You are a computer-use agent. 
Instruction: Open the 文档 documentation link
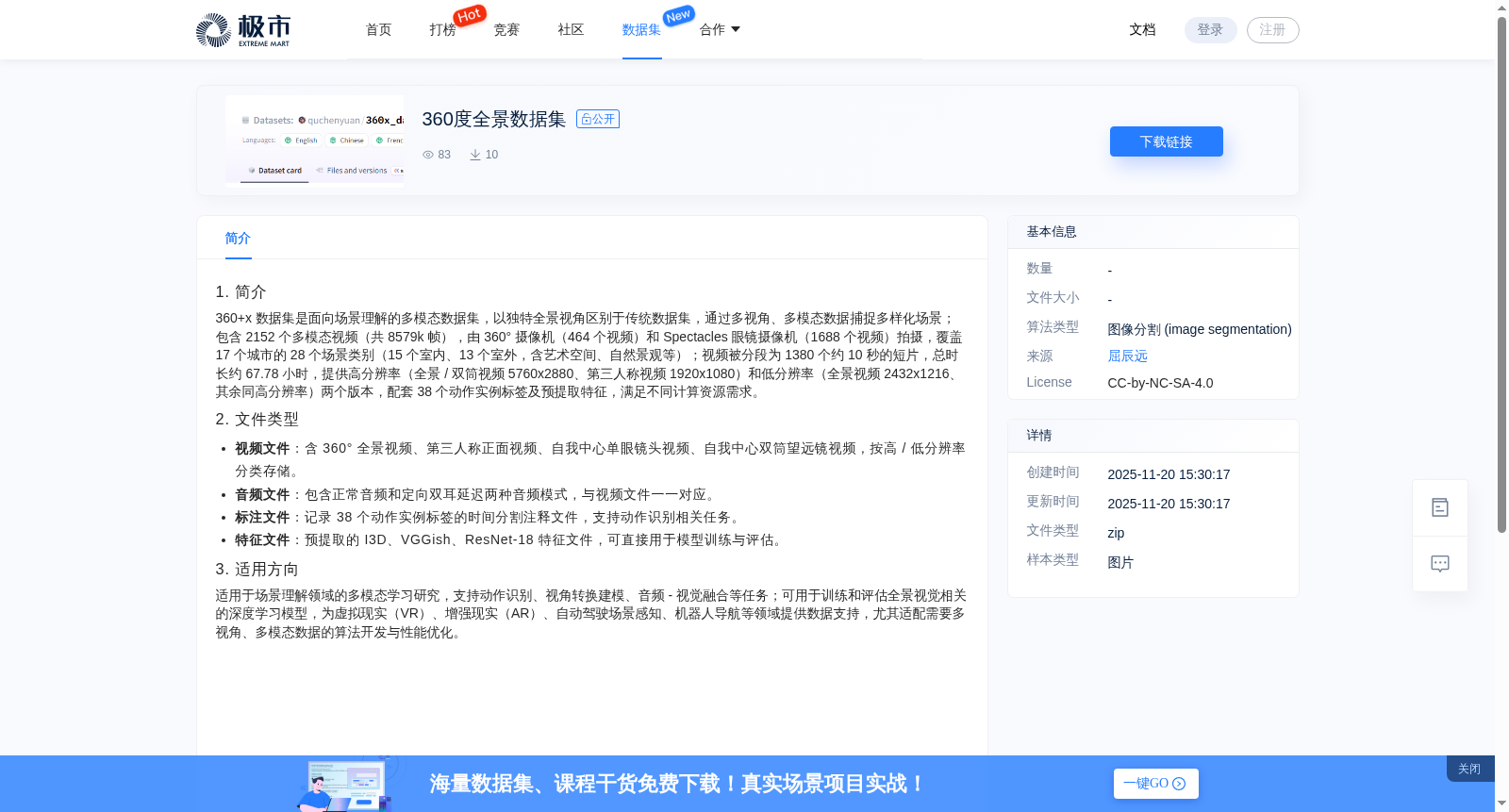coord(1142,30)
